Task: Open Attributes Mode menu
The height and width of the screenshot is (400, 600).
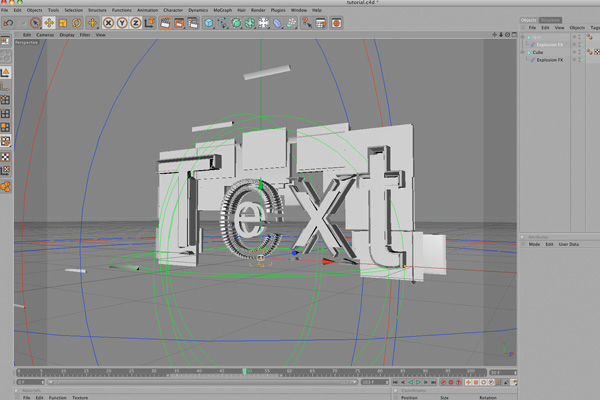Action: coord(534,244)
